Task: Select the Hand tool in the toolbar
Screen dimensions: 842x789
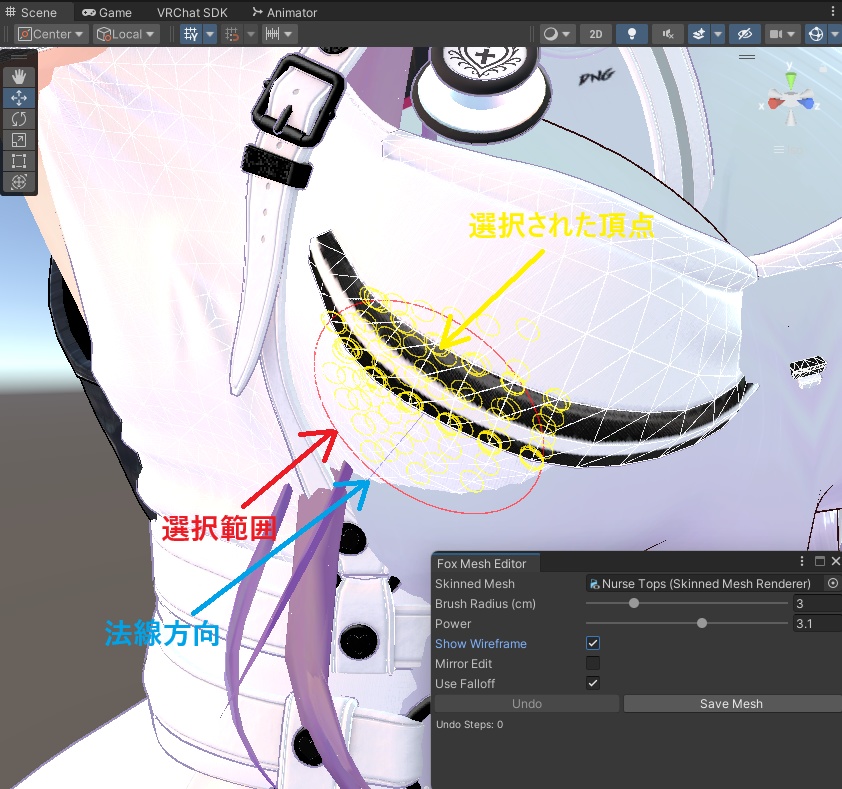Action: pos(18,76)
